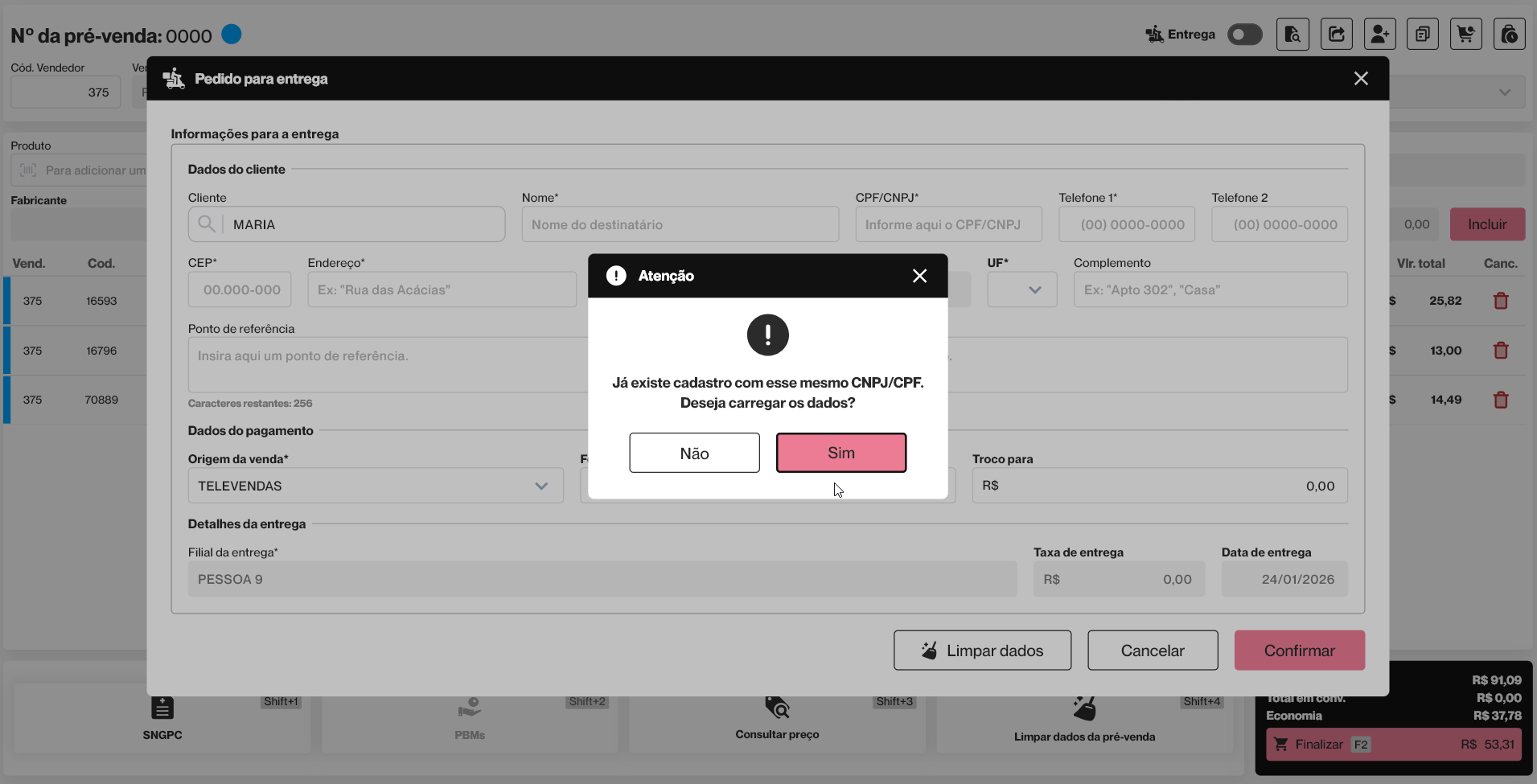Click Finalizar F2 button
Viewport: 1537px width, 784px height.
click(x=1394, y=745)
